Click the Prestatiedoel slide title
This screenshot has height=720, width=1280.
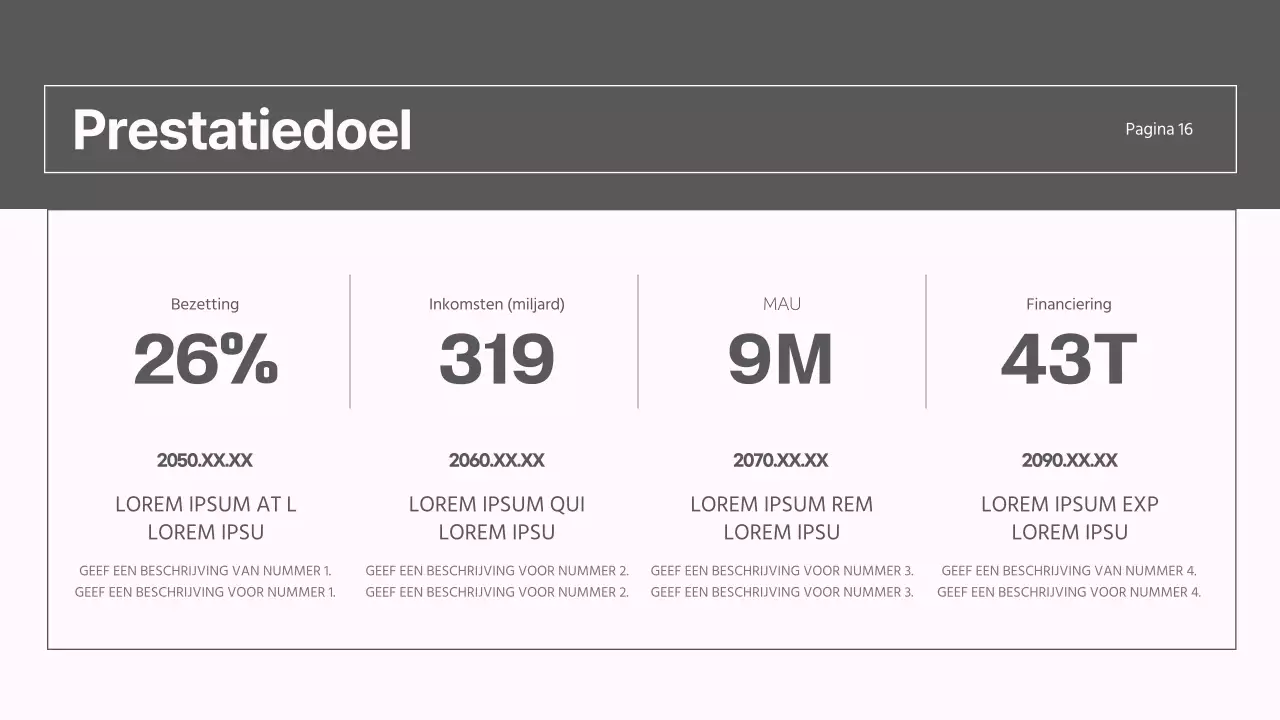pos(242,130)
